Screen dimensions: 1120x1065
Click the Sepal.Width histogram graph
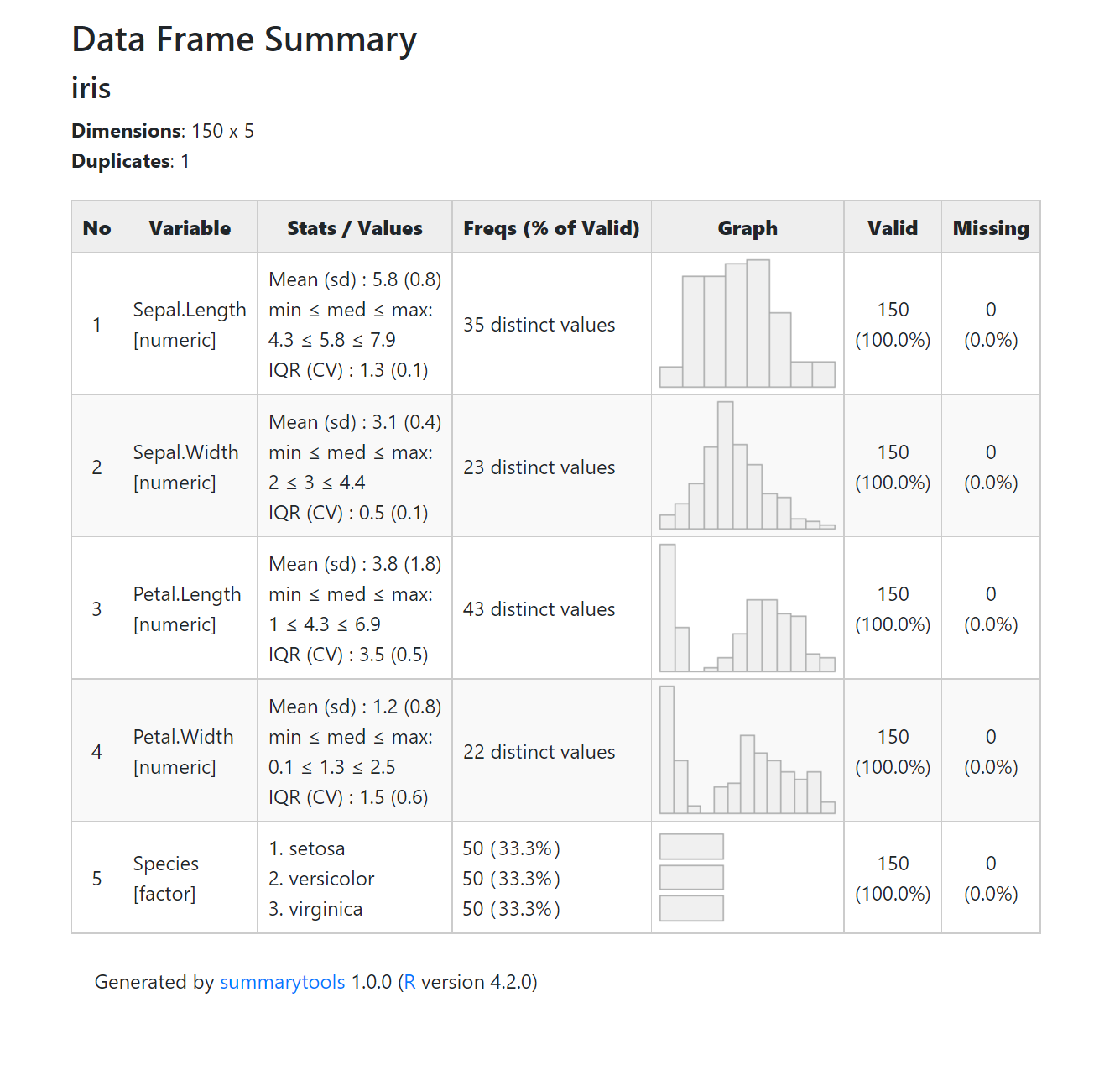click(x=747, y=466)
